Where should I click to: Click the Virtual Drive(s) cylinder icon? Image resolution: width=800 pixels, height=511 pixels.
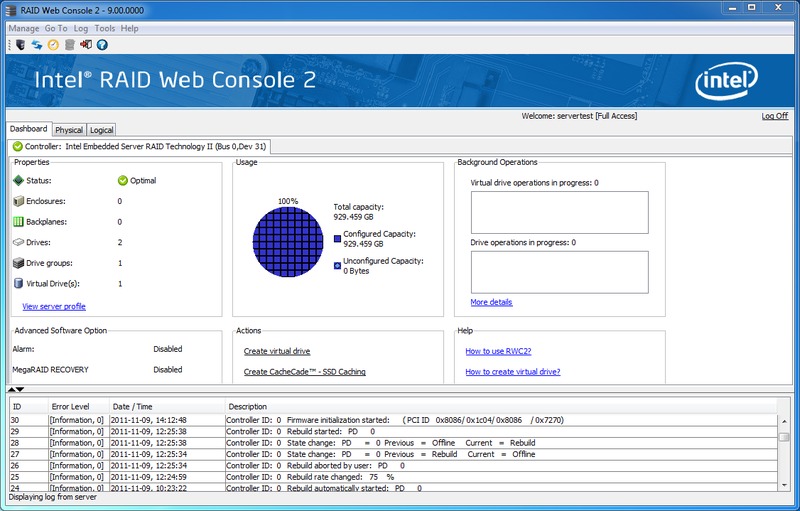[x=18, y=284]
